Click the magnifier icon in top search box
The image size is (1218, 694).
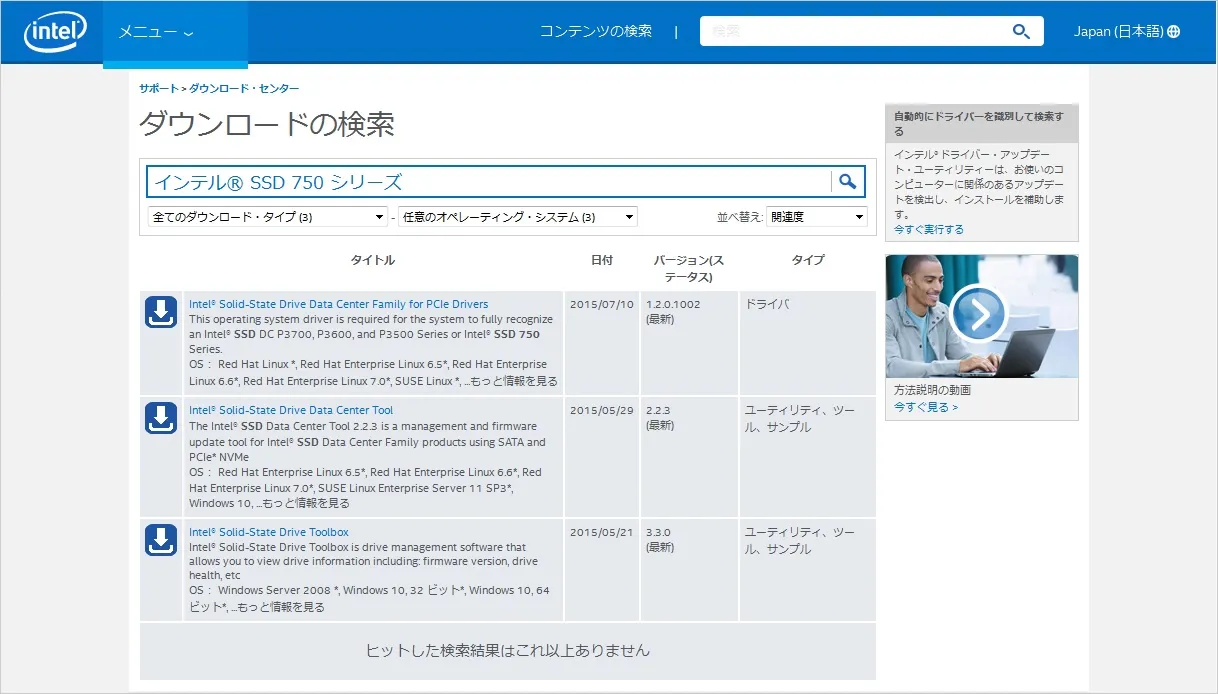pos(1021,31)
